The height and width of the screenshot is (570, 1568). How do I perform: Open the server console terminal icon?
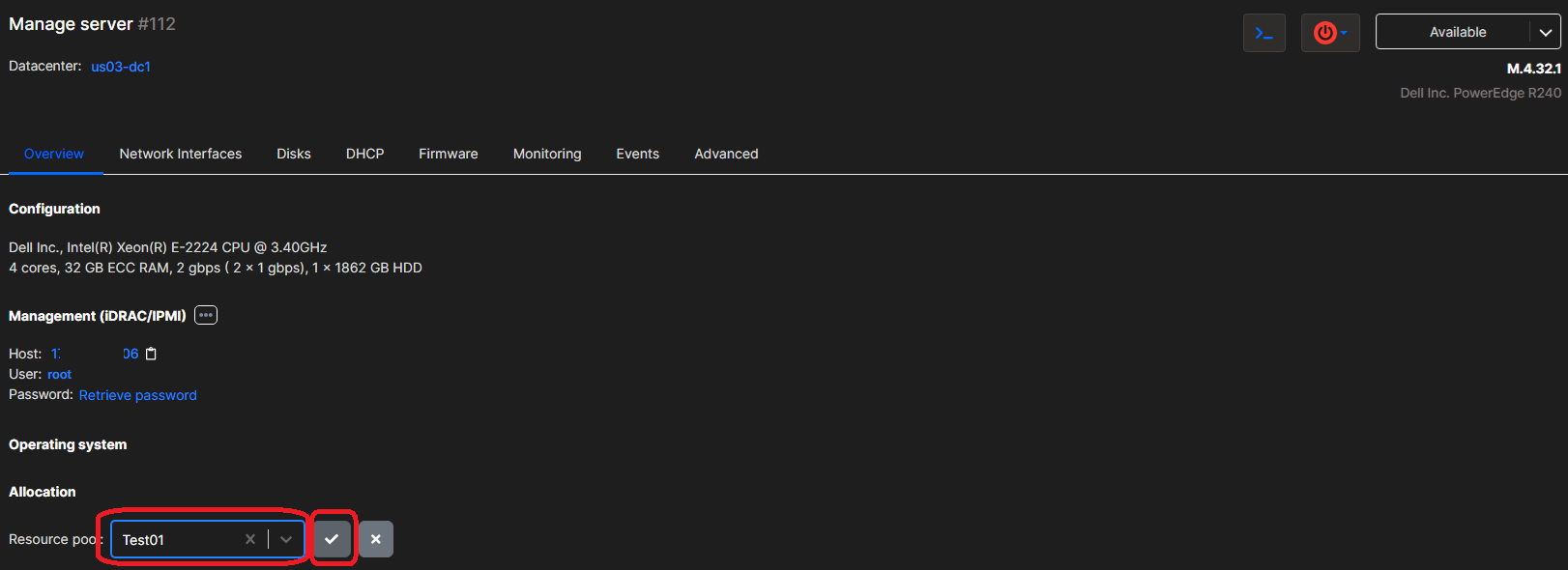point(1263,33)
